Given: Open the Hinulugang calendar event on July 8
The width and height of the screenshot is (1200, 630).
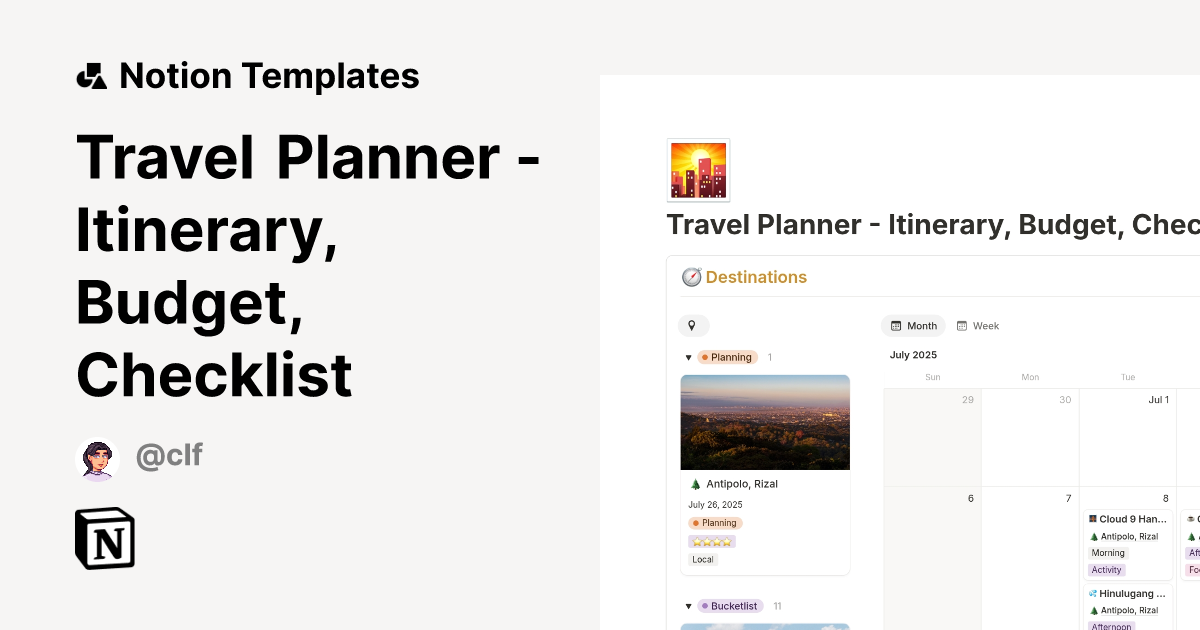Looking at the screenshot, I should (x=1132, y=593).
